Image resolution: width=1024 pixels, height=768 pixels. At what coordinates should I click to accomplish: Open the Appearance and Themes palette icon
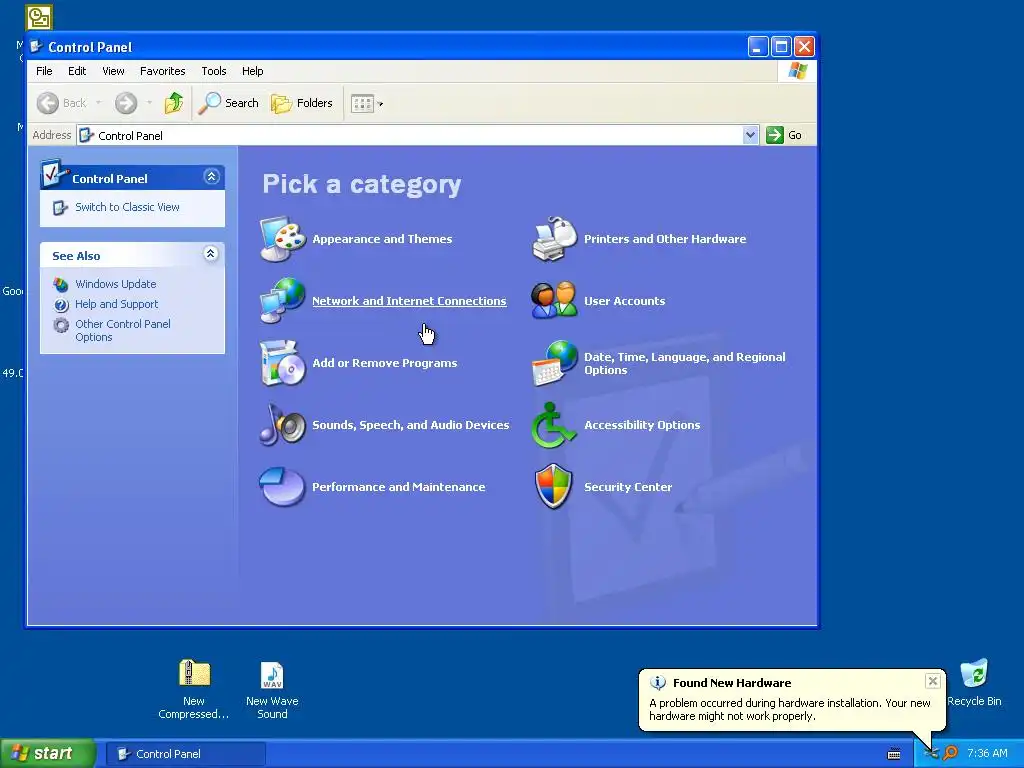pyautogui.click(x=282, y=239)
